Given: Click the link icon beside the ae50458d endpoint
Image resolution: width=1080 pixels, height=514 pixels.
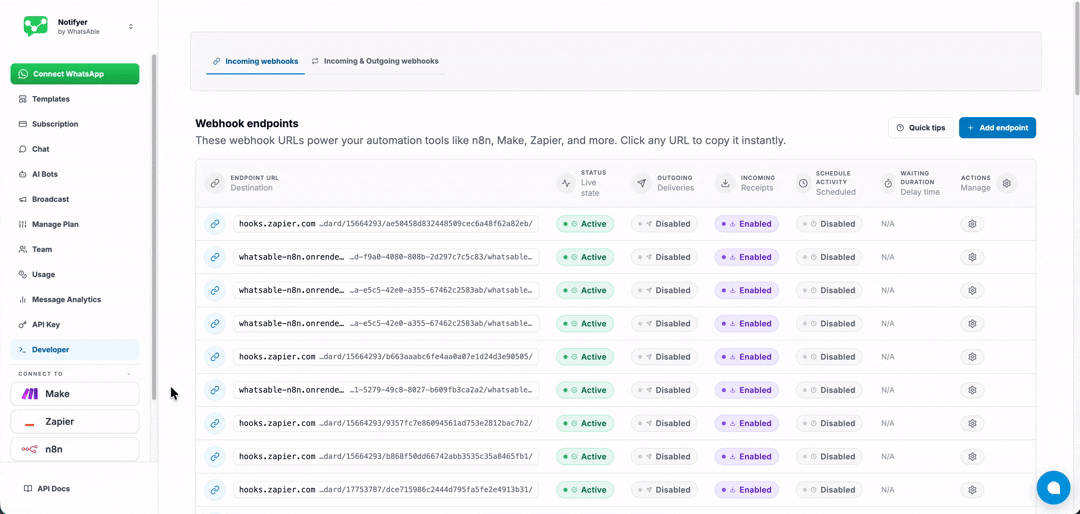Looking at the screenshot, I should coord(215,224).
